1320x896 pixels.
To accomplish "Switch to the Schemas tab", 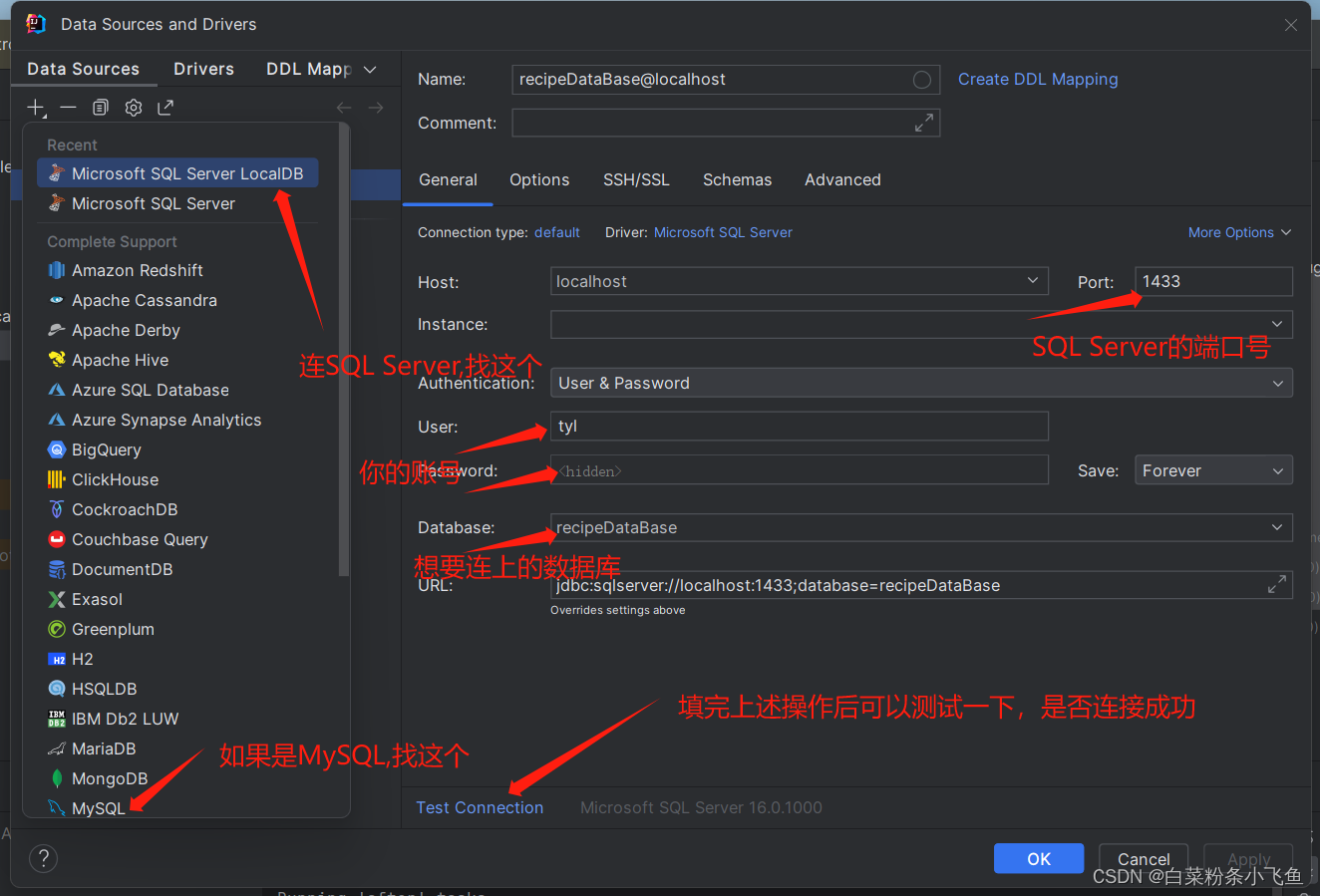I will click(x=737, y=179).
